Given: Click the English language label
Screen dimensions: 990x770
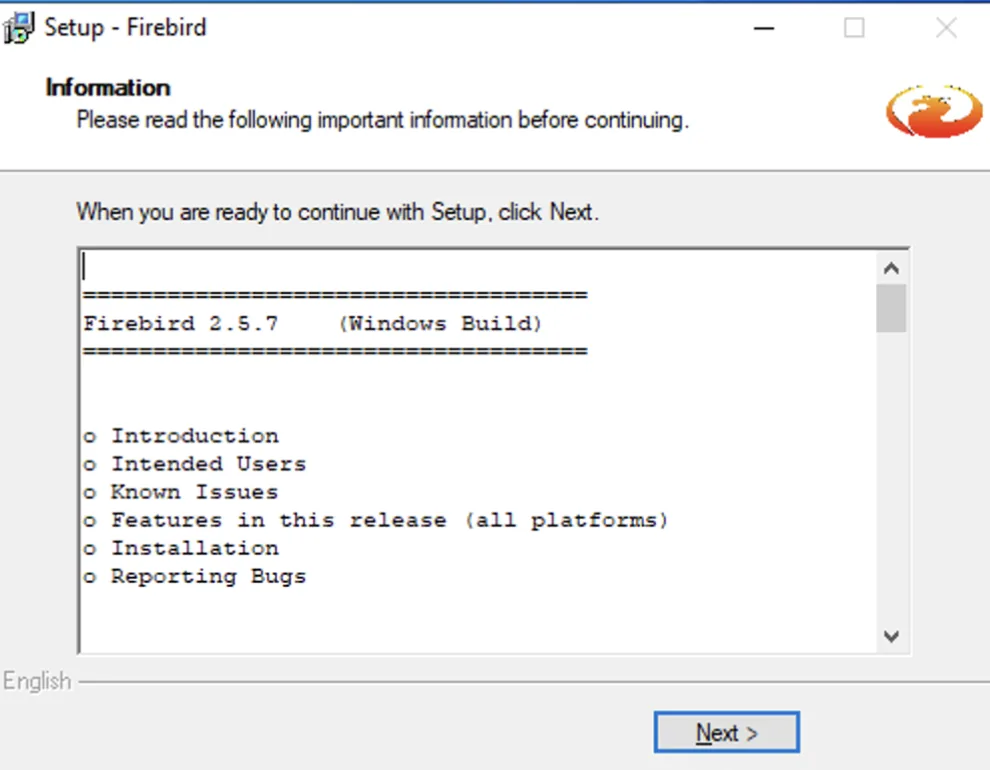Looking at the screenshot, I should [x=37, y=681].
